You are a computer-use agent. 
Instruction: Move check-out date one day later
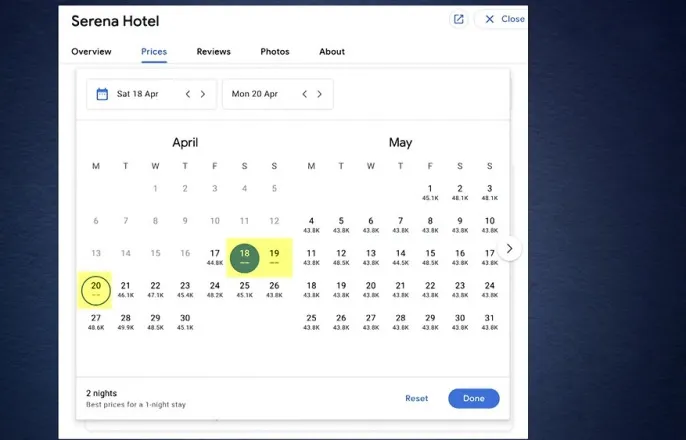pyautogui.click(x=319, y=94)
